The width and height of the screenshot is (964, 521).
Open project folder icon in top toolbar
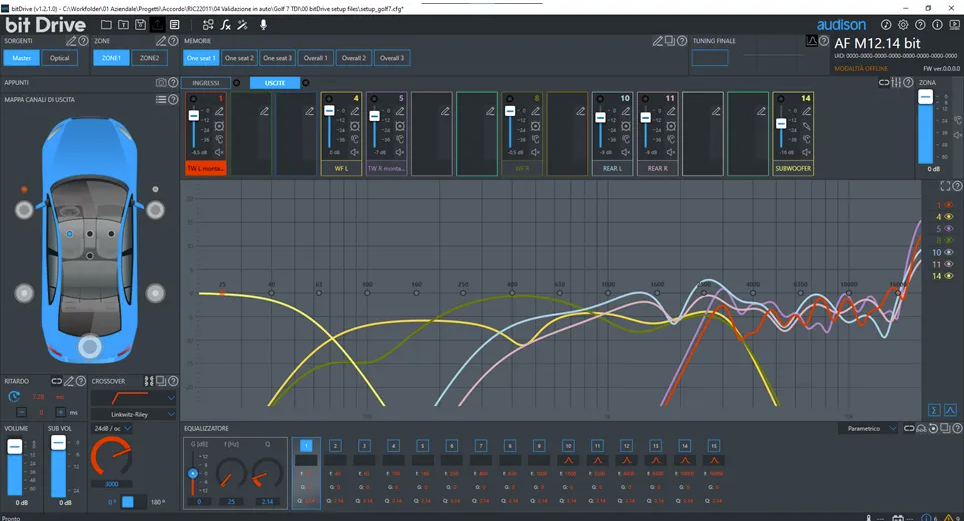pyautogui.click(x=106, y=25)
